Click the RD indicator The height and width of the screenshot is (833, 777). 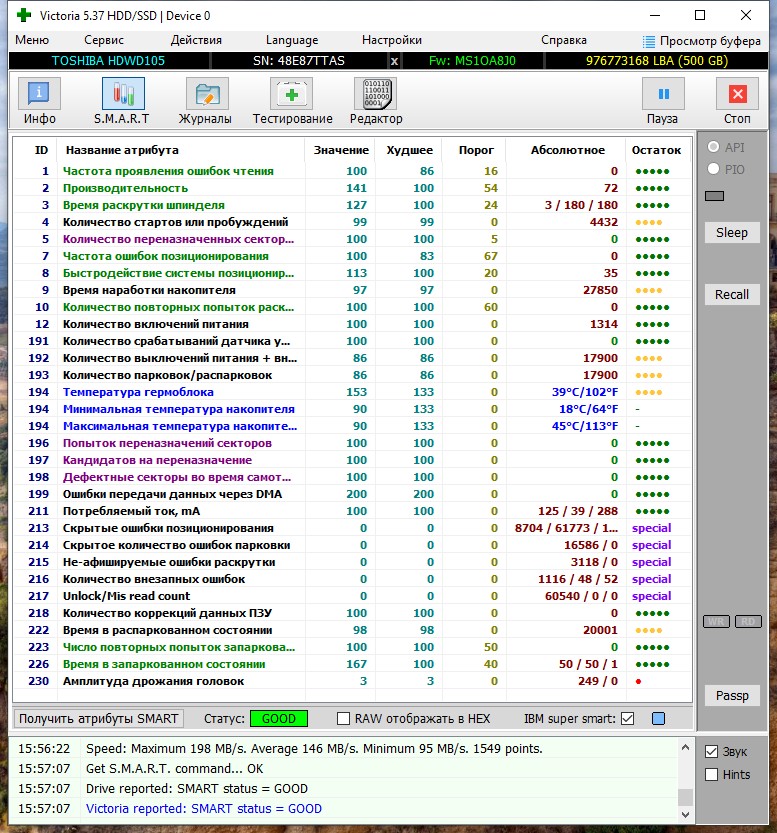pyautogui.click(x=748, y=622)
